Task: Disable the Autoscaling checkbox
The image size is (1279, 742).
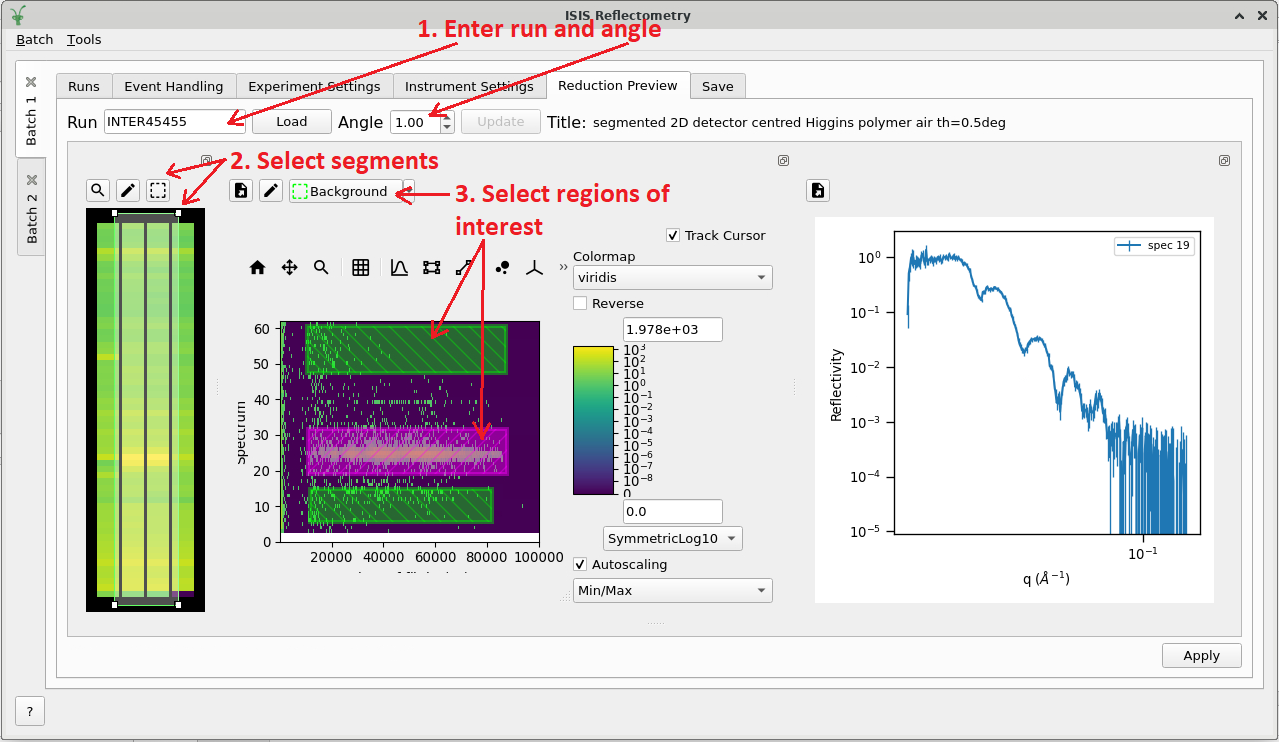Action: coord(580,564)
